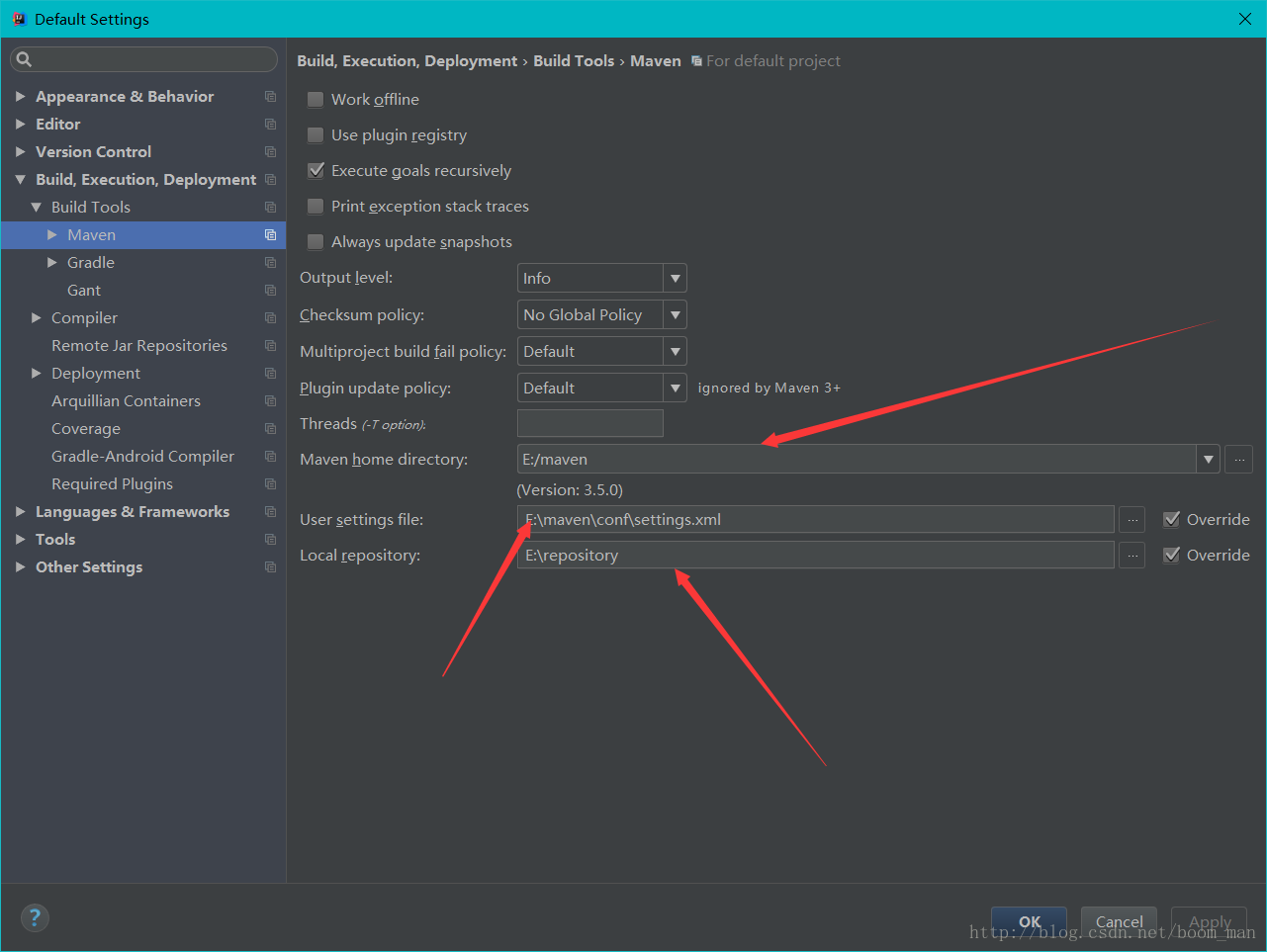
Task: Open Remote Jar Repositories settings
Action: [x=139, y=346]
